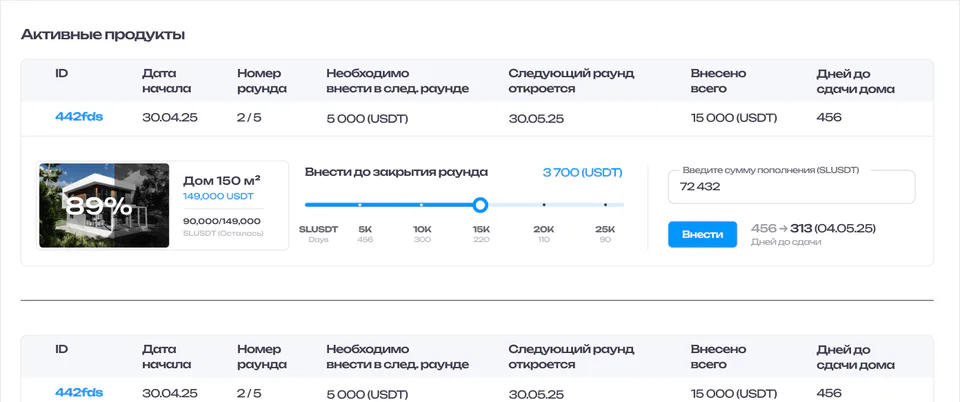Viewport: 960px width, 402px height.
Task: Click the first table's 30.05.25 next round date
Action: (536, 119)
